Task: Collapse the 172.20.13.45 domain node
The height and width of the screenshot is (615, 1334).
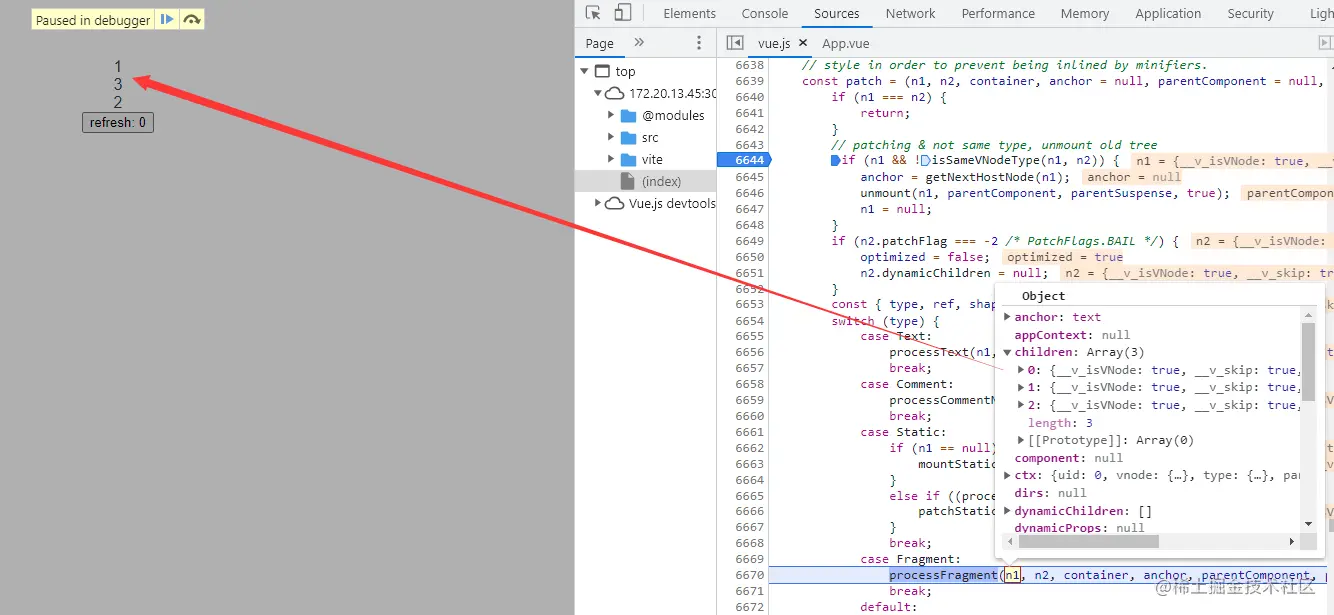Action: tap(598, 93)
